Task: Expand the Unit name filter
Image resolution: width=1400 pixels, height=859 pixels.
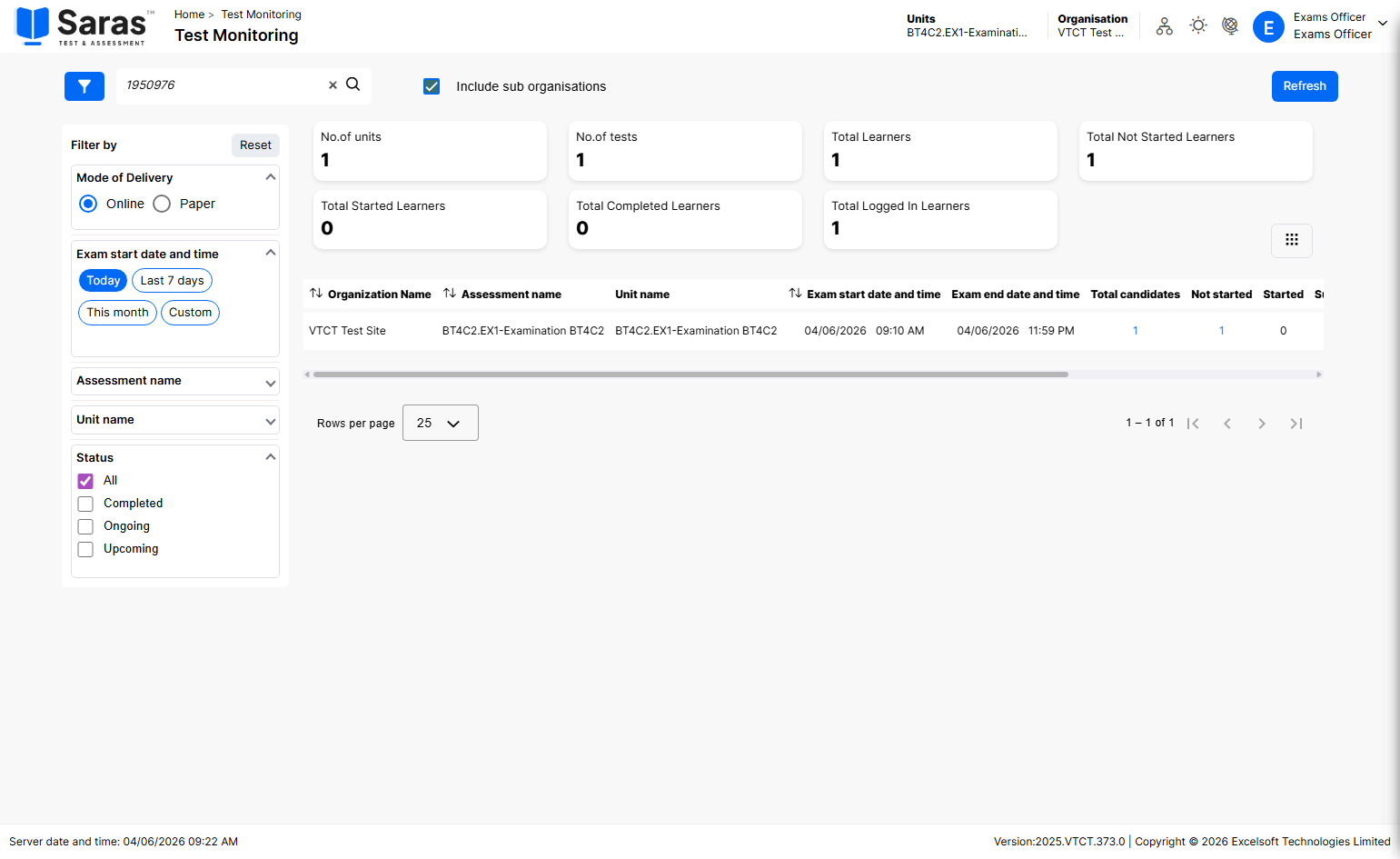Action: click(x=175, y=420)
